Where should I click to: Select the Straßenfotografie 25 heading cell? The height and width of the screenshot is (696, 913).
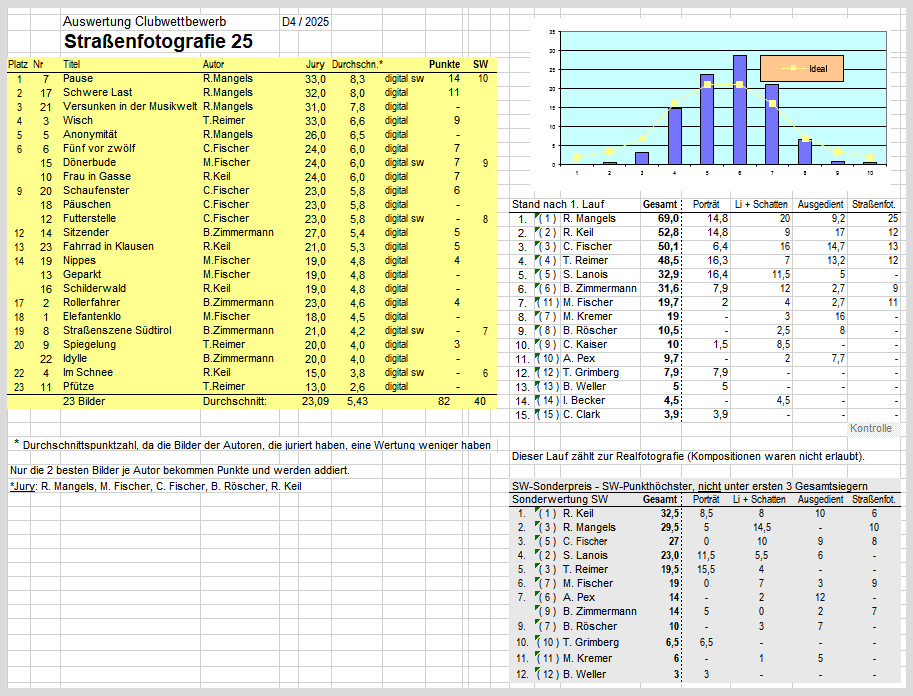pyautogui.click(x=157, y=42)
